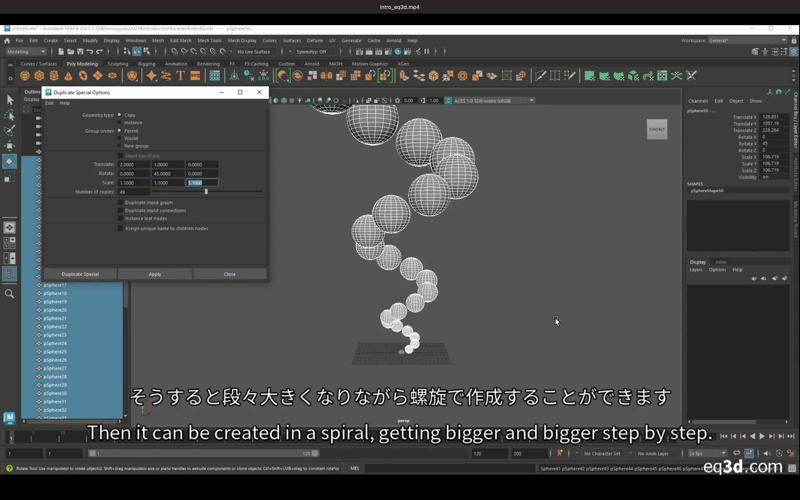The width and height of the screenshot is (800, 500).
Task: Choose World under Group under
Action: (x=121, y=138)
